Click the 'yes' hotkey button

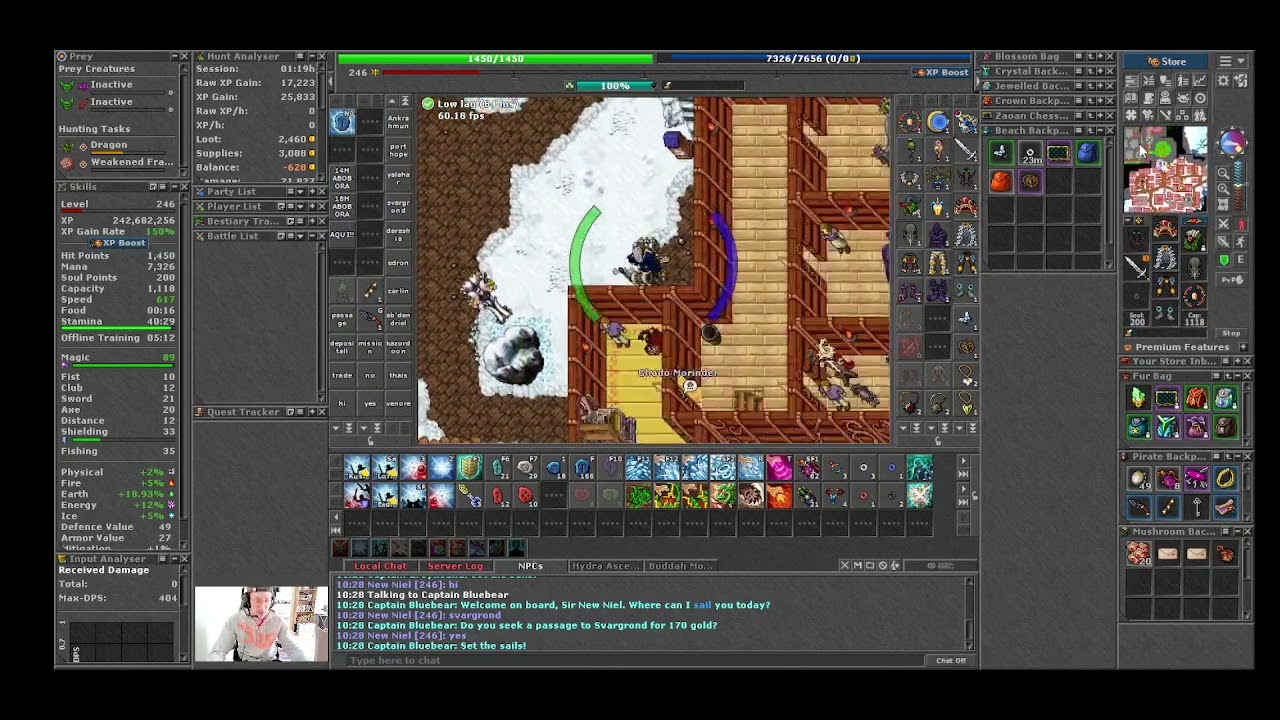(x=370, y=403)
